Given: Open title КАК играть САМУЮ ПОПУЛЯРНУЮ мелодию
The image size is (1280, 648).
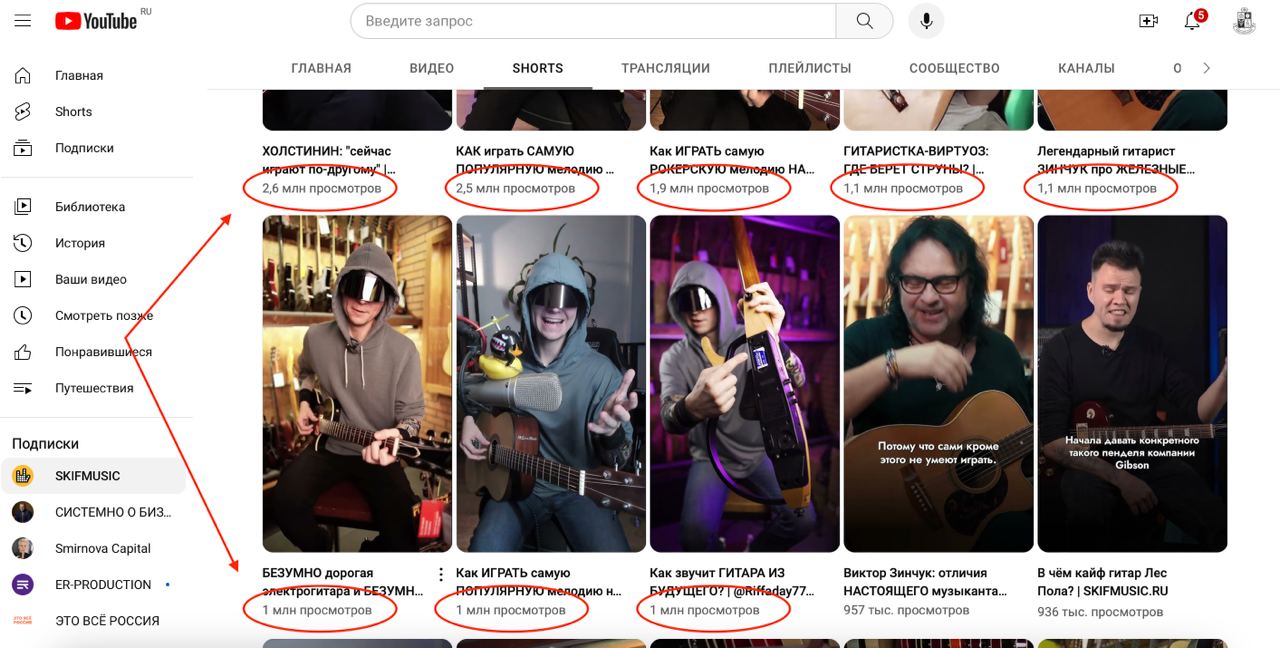Looking at the screenshot, I should point(535,160).
